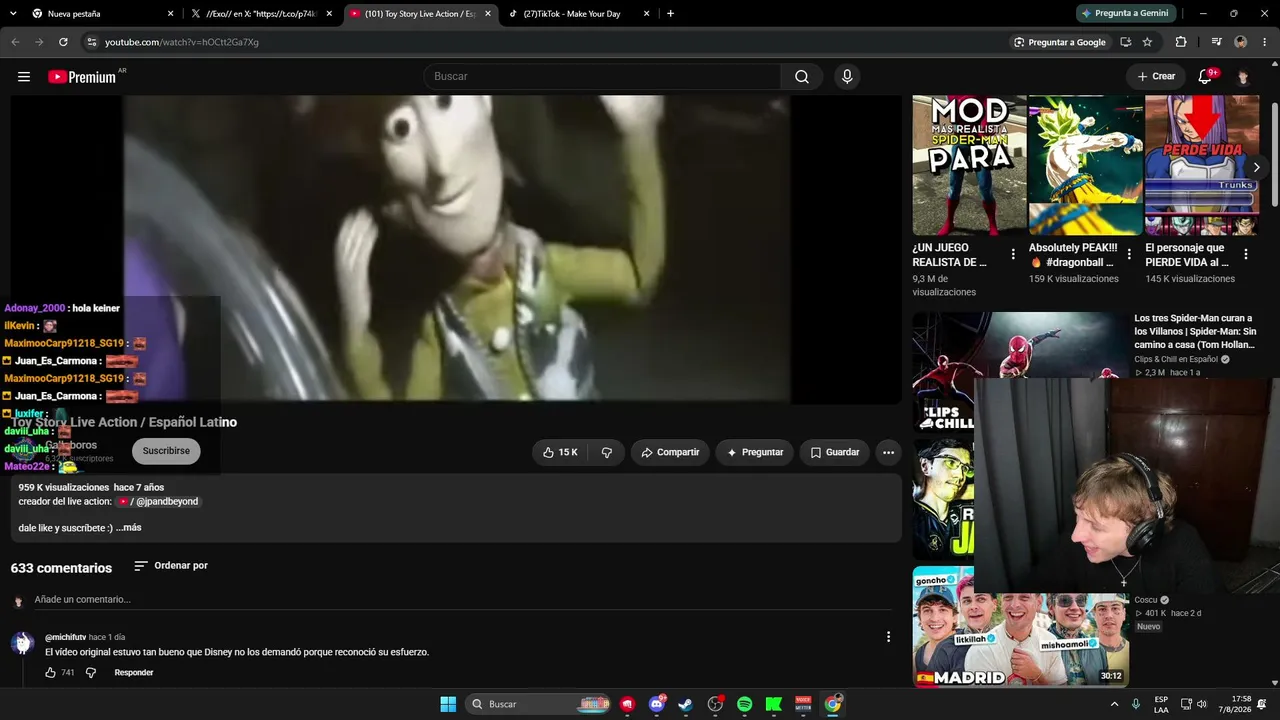Open 'Los tres Spider-Man curan a los Villanos' video

point(1195,331)
